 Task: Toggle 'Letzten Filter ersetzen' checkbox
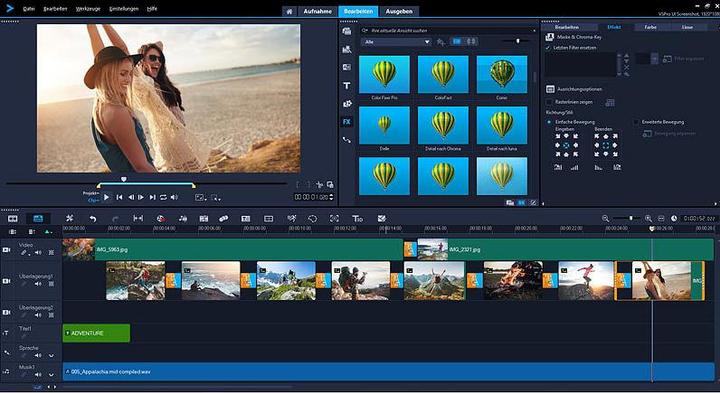[x=548, y=48]
